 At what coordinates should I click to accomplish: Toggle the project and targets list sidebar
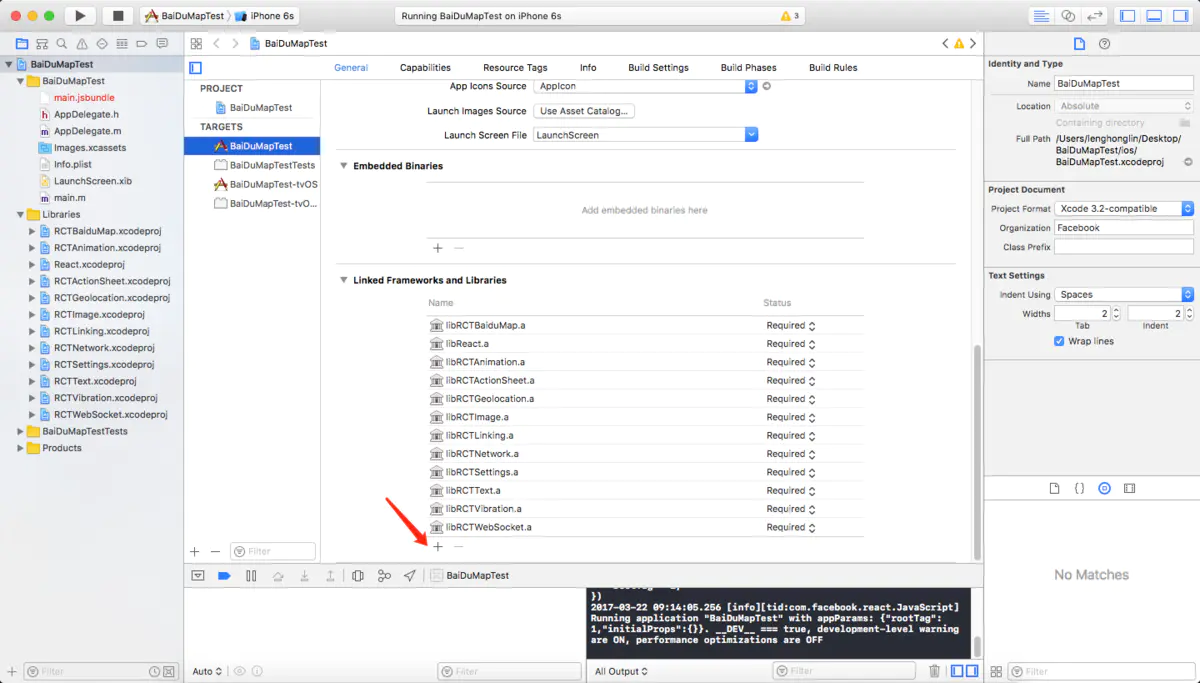point(195,68)
